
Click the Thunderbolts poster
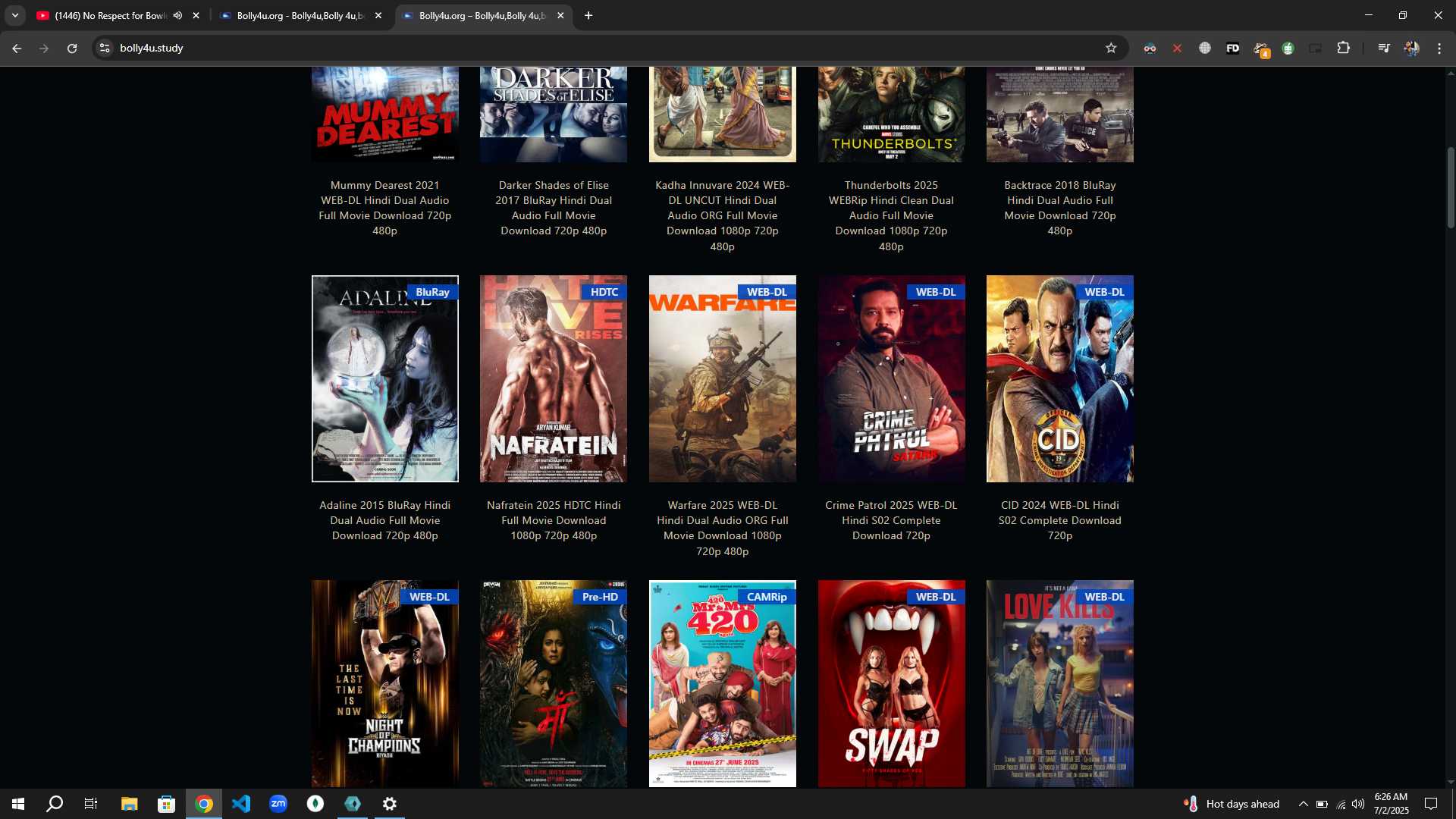point(891,115)
